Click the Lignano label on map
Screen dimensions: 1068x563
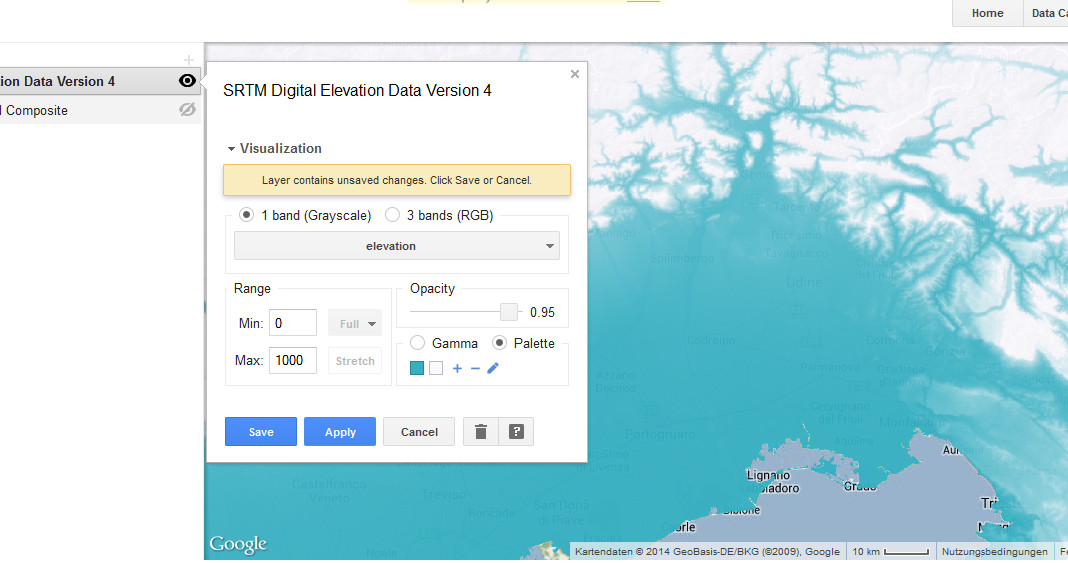768,475
